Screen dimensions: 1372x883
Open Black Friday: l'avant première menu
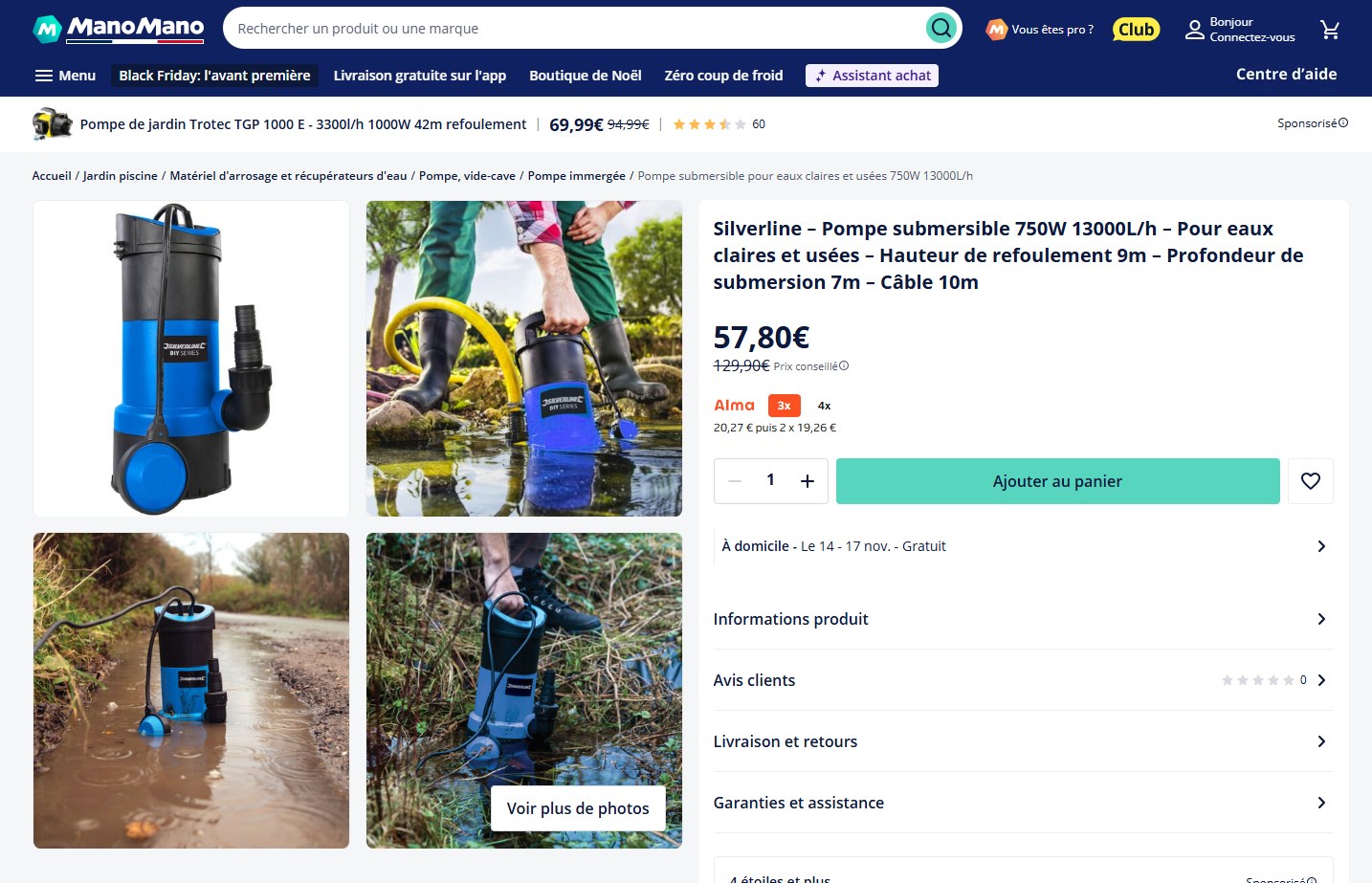(x=214, y=76)
